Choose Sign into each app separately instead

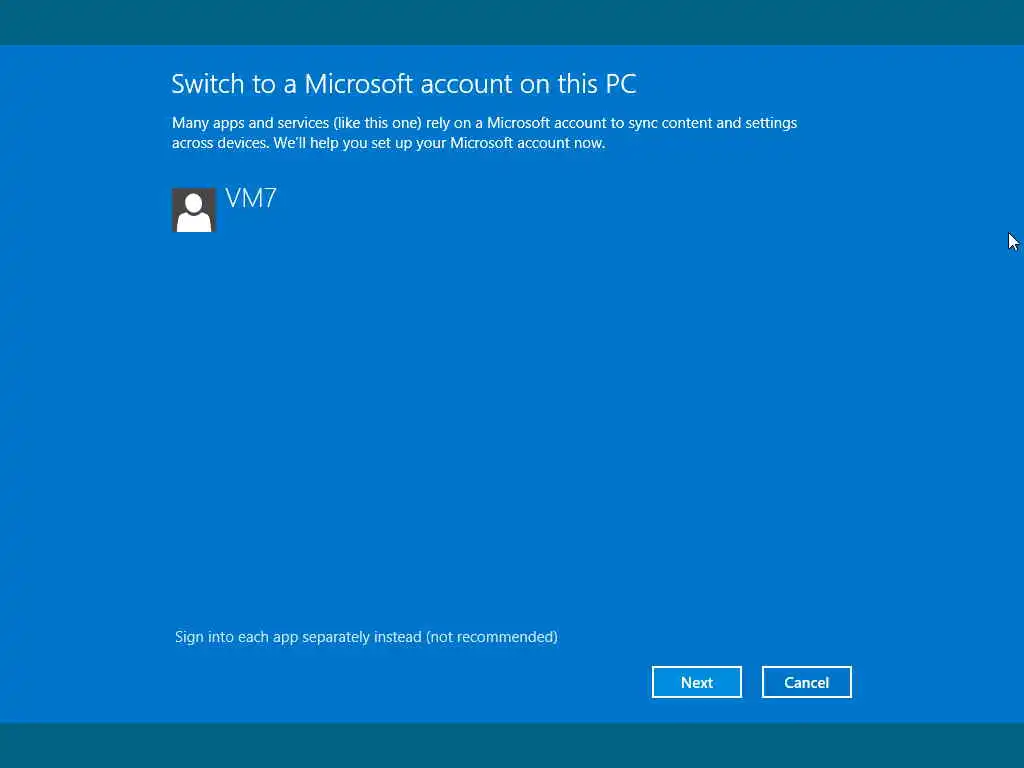(366, 637)
